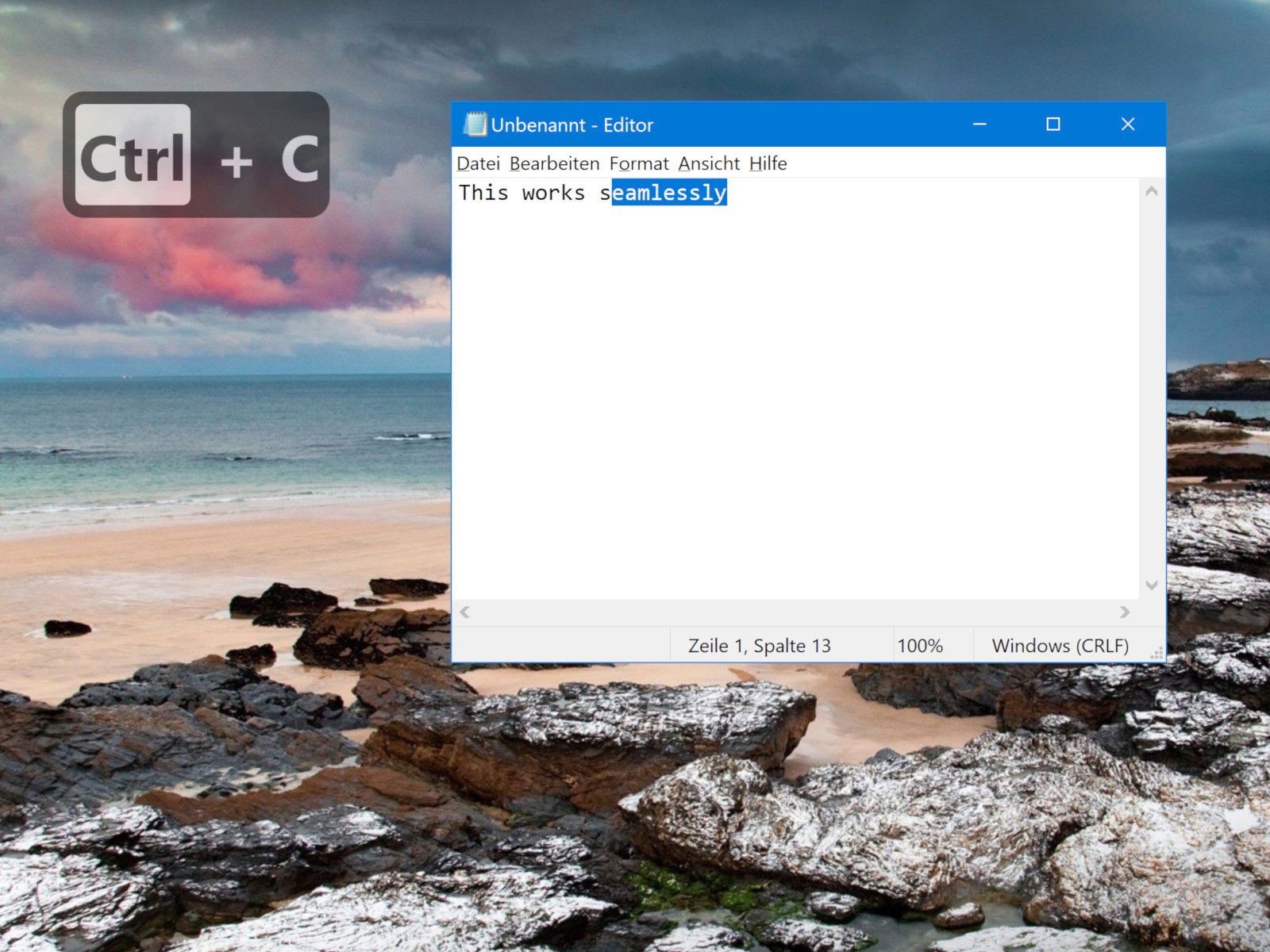Click "Windows (CRLF)" in the status bar
The image size is (1270, 952).
point(1060,646)
